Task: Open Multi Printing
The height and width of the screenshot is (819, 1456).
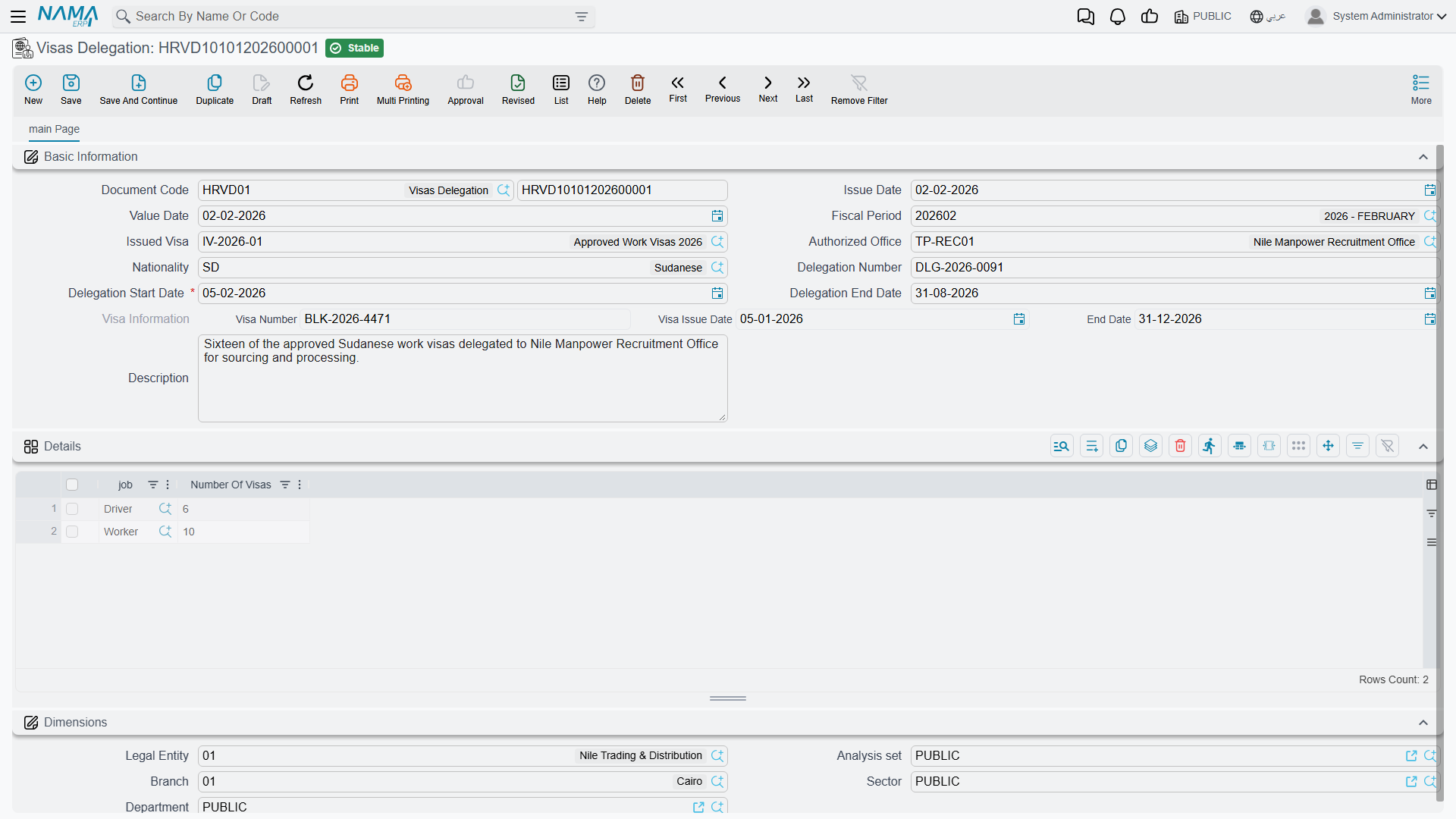Action: pos(403,89)
